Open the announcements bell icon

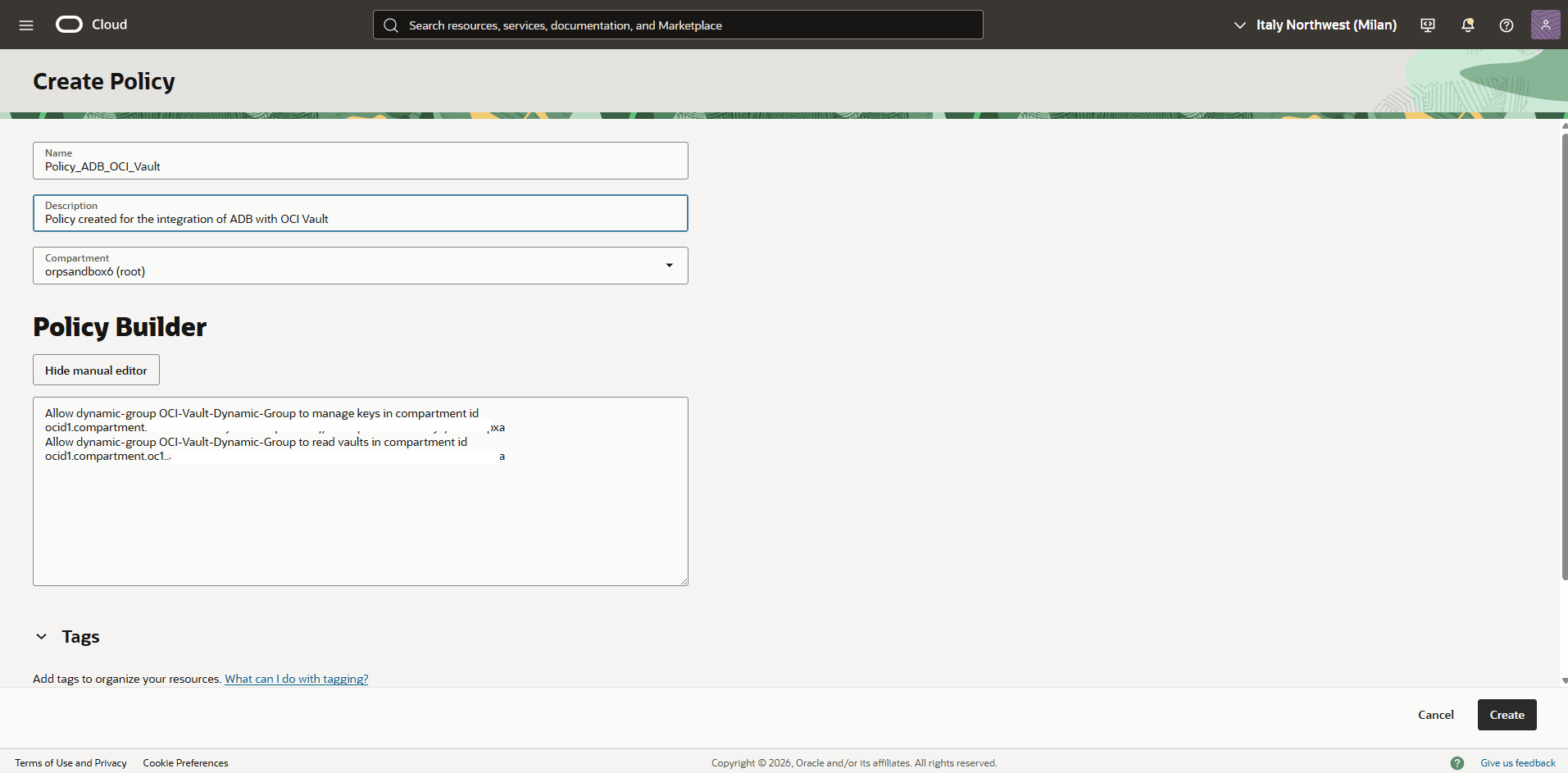point(1467,25)
